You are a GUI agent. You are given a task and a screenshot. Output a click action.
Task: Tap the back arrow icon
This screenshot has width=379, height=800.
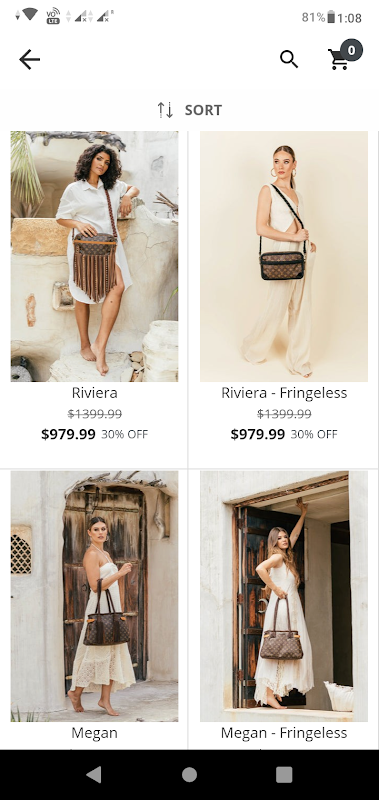click(x=30, y=60)
